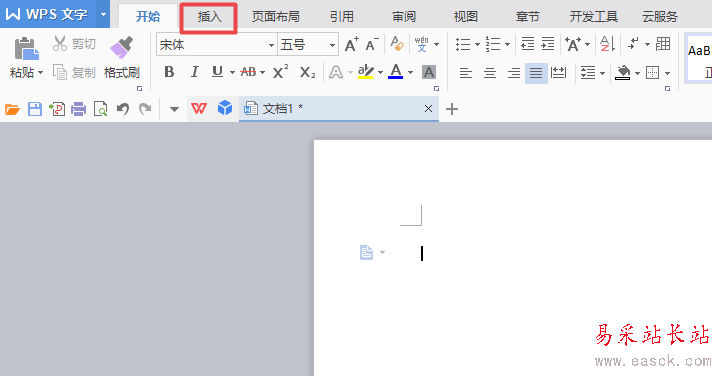Expand the font color dropdown arrow

[410, 72]
